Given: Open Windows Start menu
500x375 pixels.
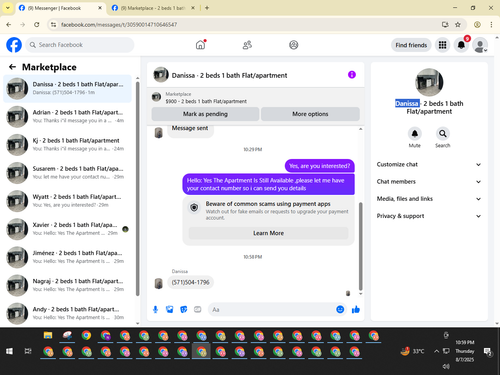Looking at the screenshot, I should pos(9,351).
